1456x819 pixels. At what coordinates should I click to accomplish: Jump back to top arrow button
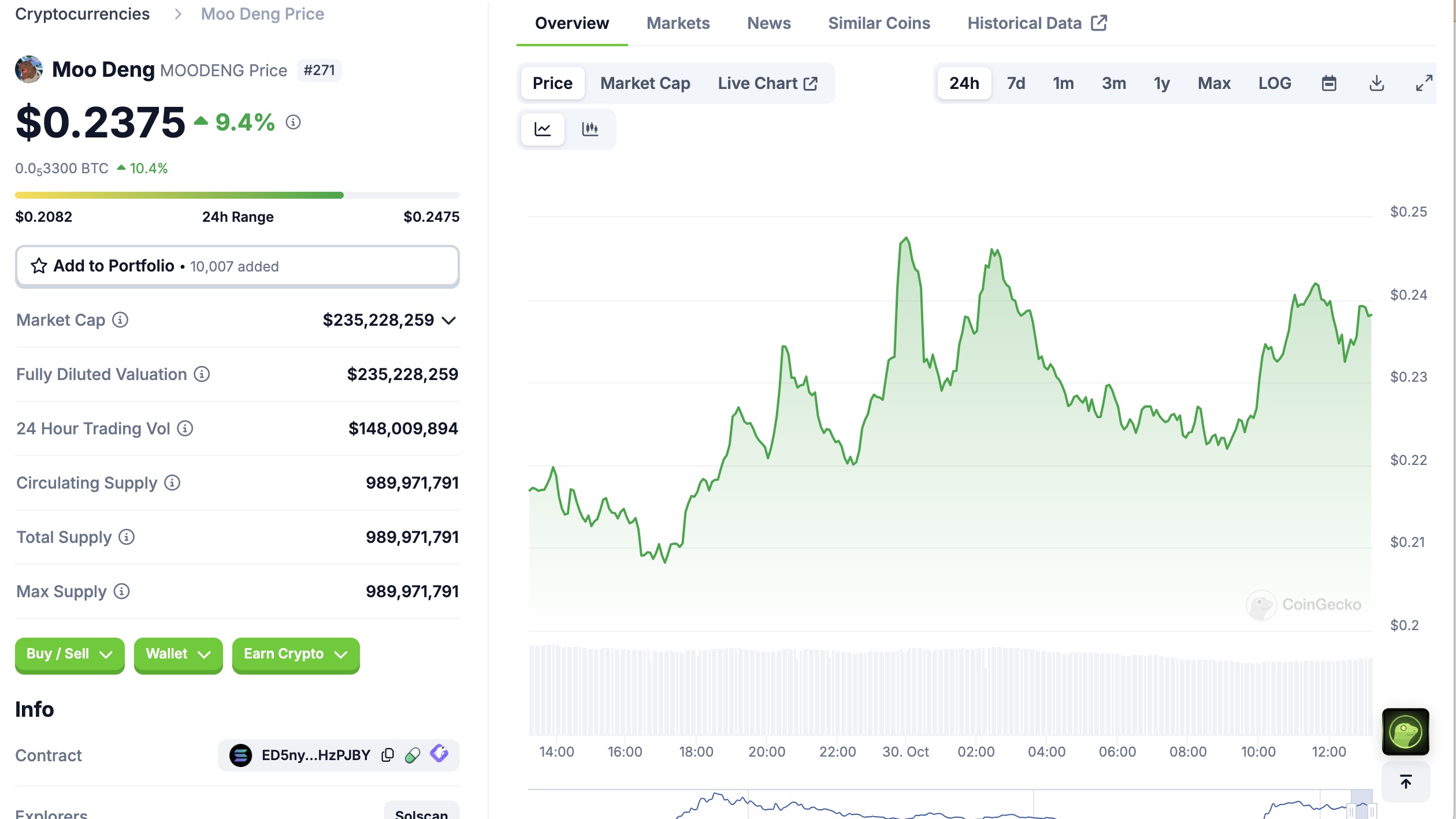click(x=1406, y=782)
